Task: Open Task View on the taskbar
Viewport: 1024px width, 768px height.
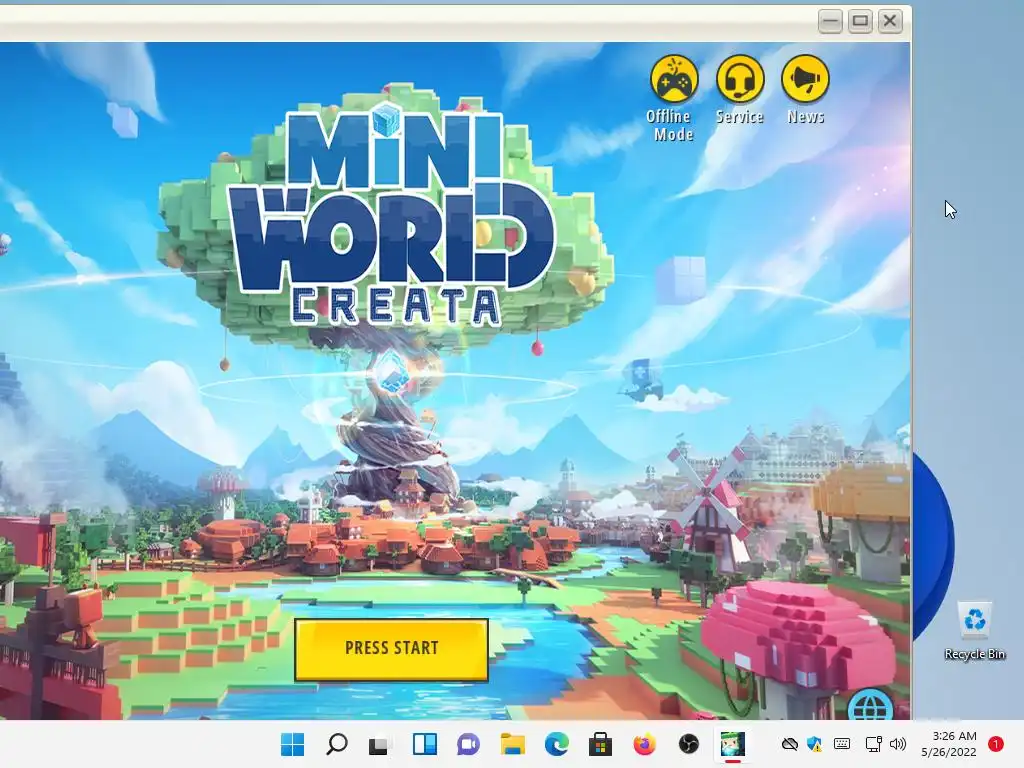Action: point(379,744)
